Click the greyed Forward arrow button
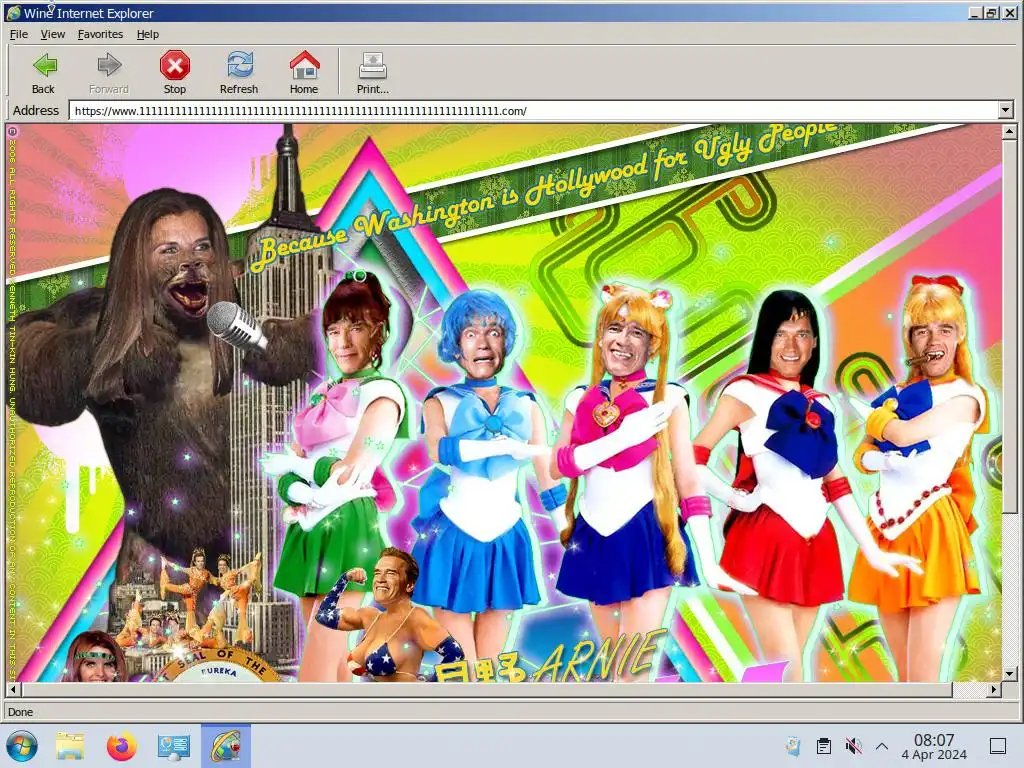The height and width of the screenshot is (768, 1024). pyautogui.click(x=108, y=72)
